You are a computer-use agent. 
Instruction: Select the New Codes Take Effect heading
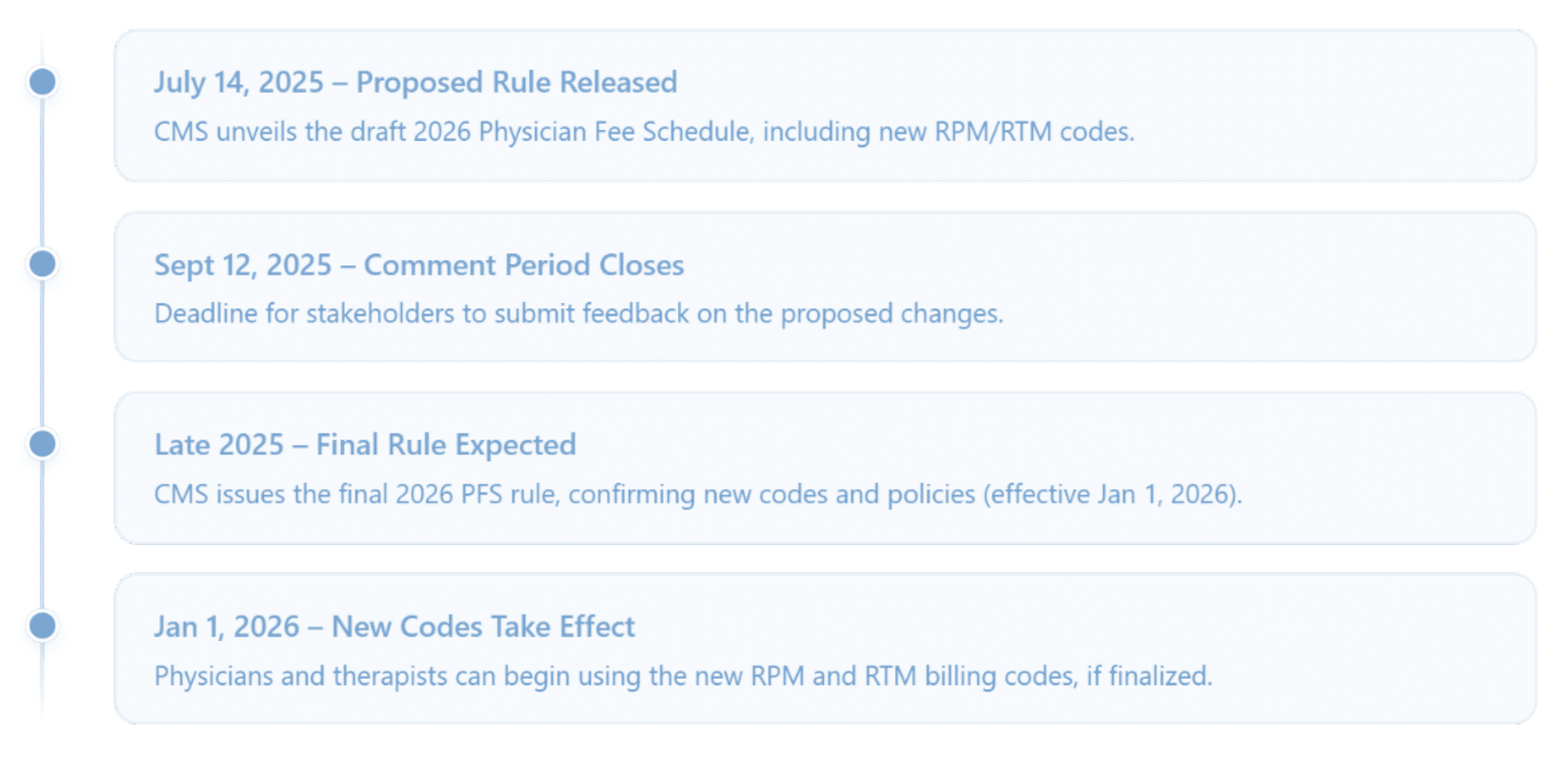pyautogui.click(x=394, y=627)
